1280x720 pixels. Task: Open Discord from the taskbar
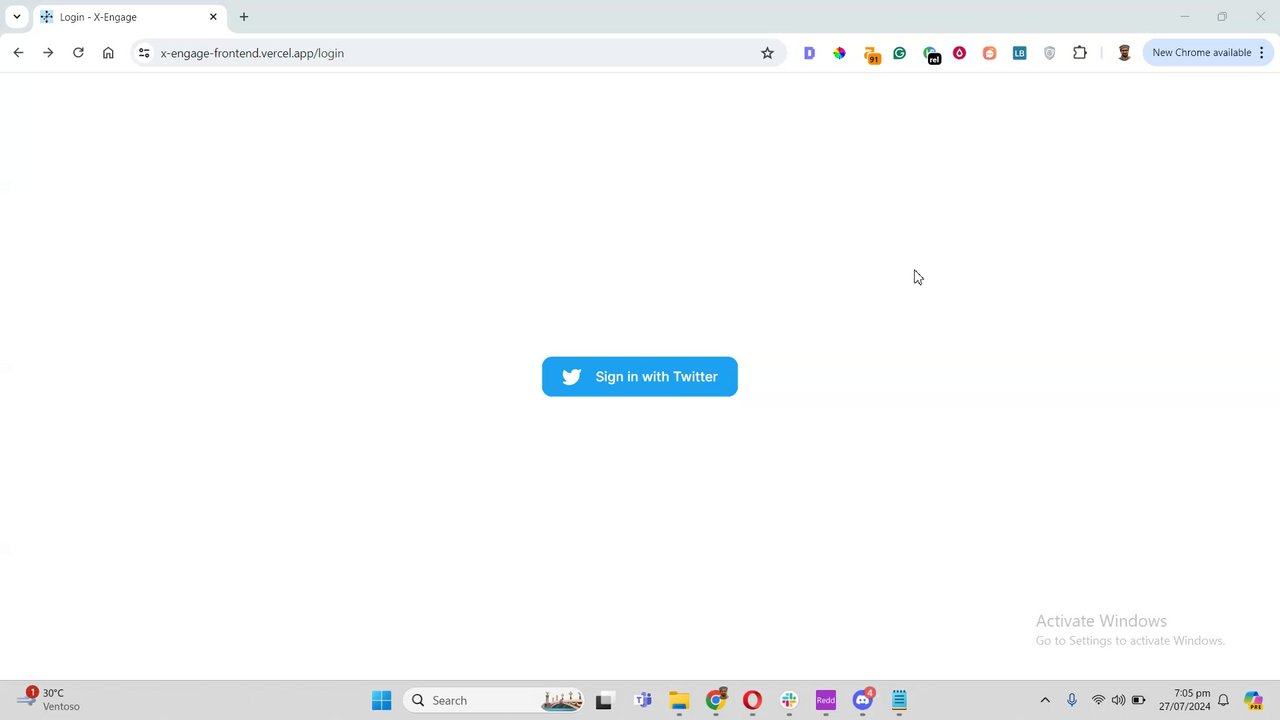pyautogui.click(x=863, y=700)
